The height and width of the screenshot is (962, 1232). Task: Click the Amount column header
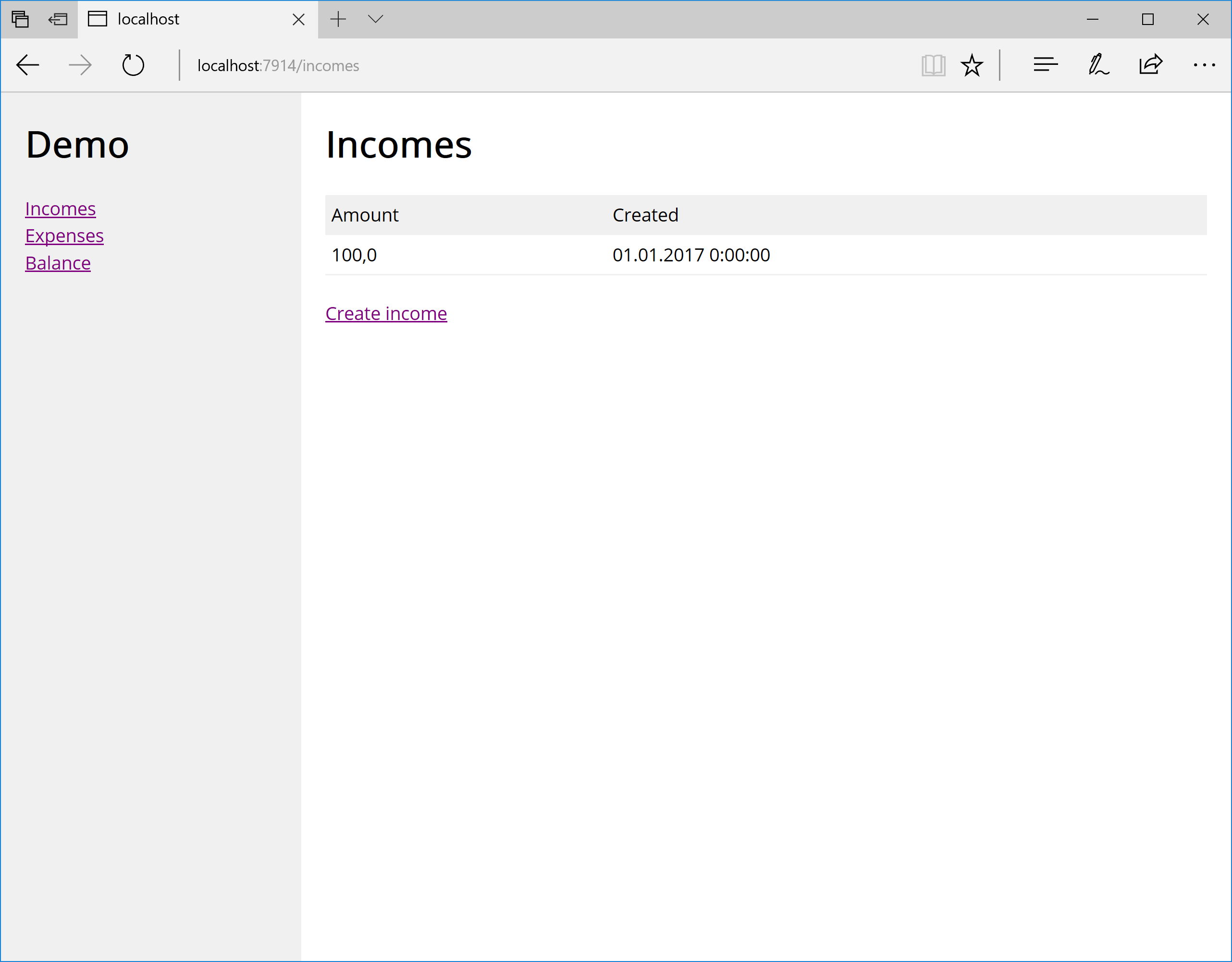(366, 214)
